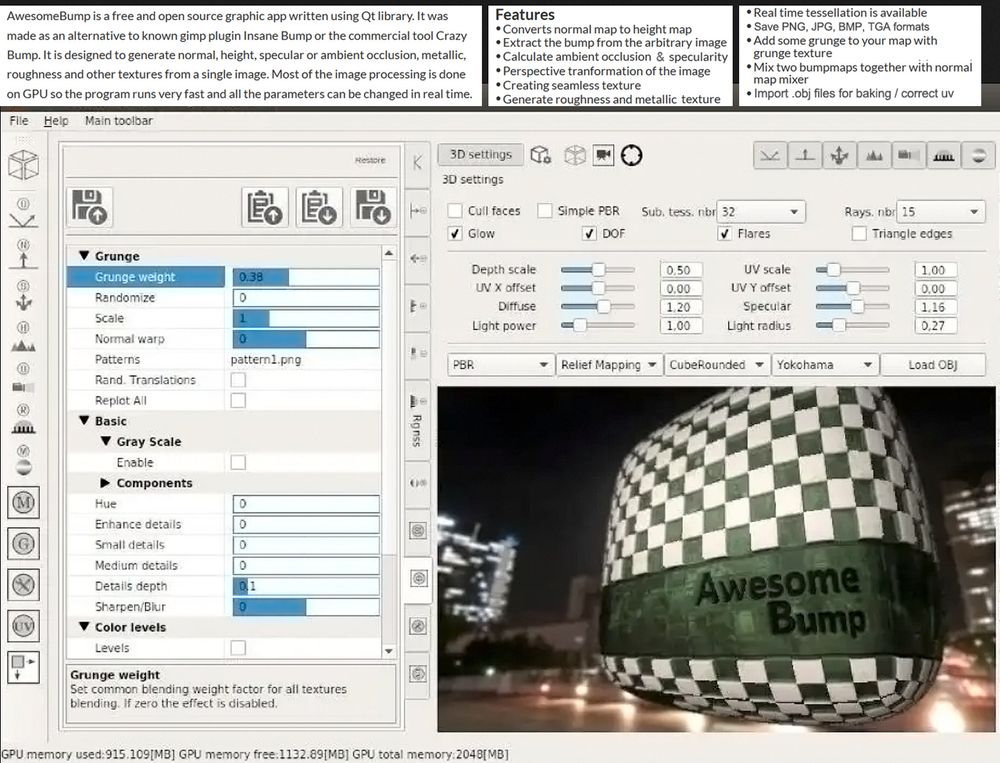The image size is (1000, 763).
Task: Open the Help menu
Action: pyautogui.click(x=56, y=121)
